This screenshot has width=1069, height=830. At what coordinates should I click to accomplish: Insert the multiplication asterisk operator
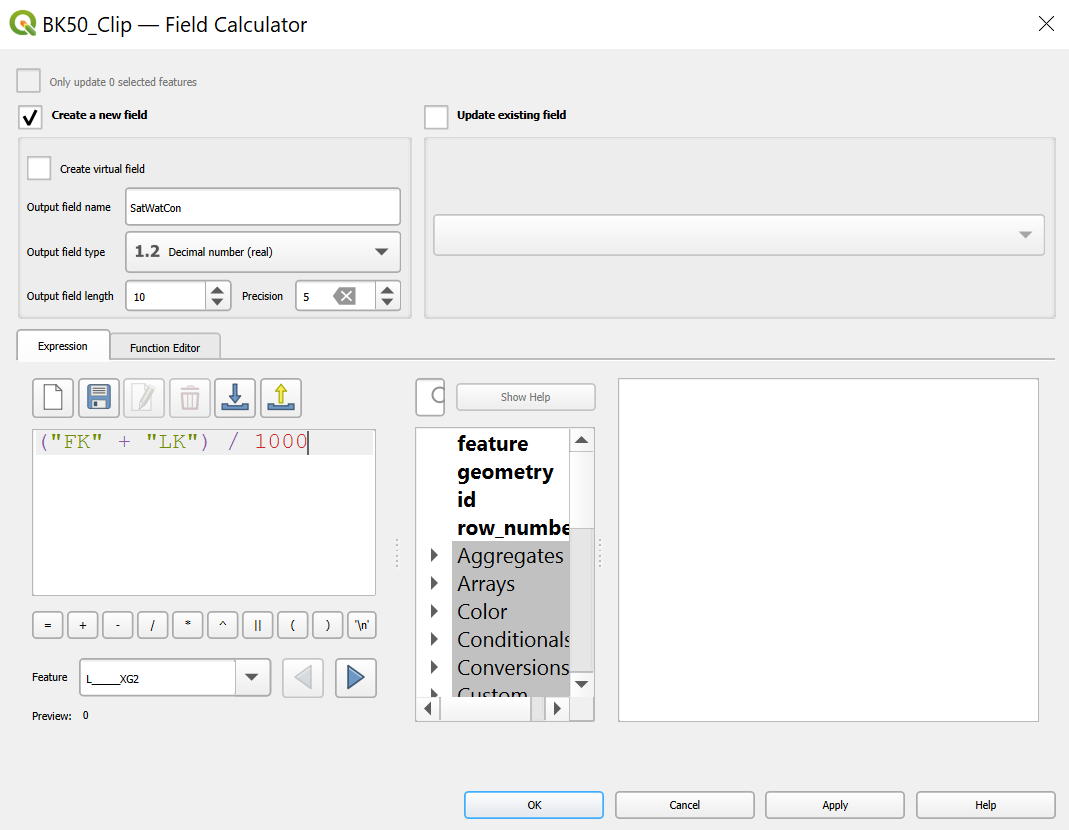point(187,625)
